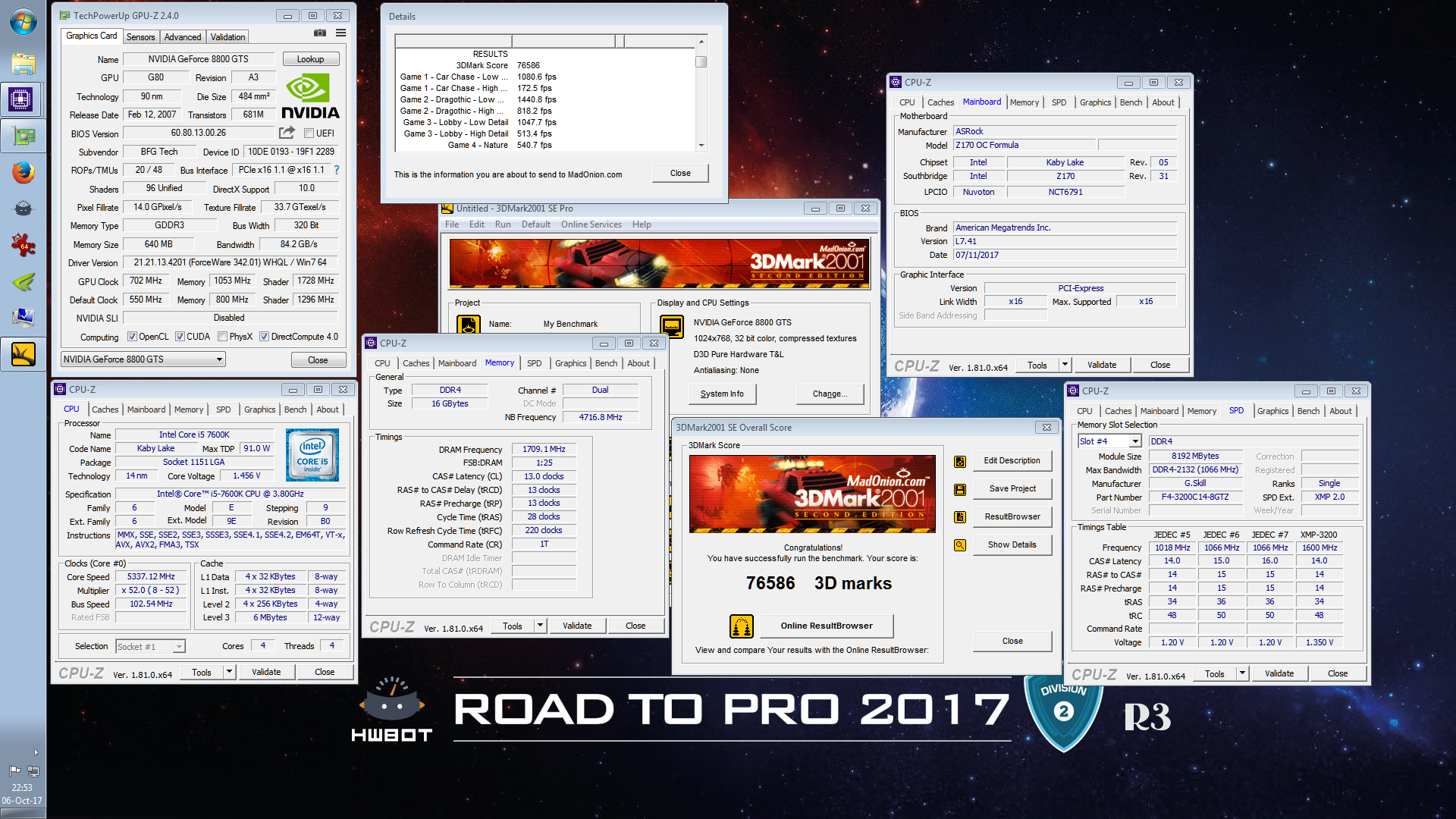Open the Advanced tab in GPU-Z

[x=183, y=37]
